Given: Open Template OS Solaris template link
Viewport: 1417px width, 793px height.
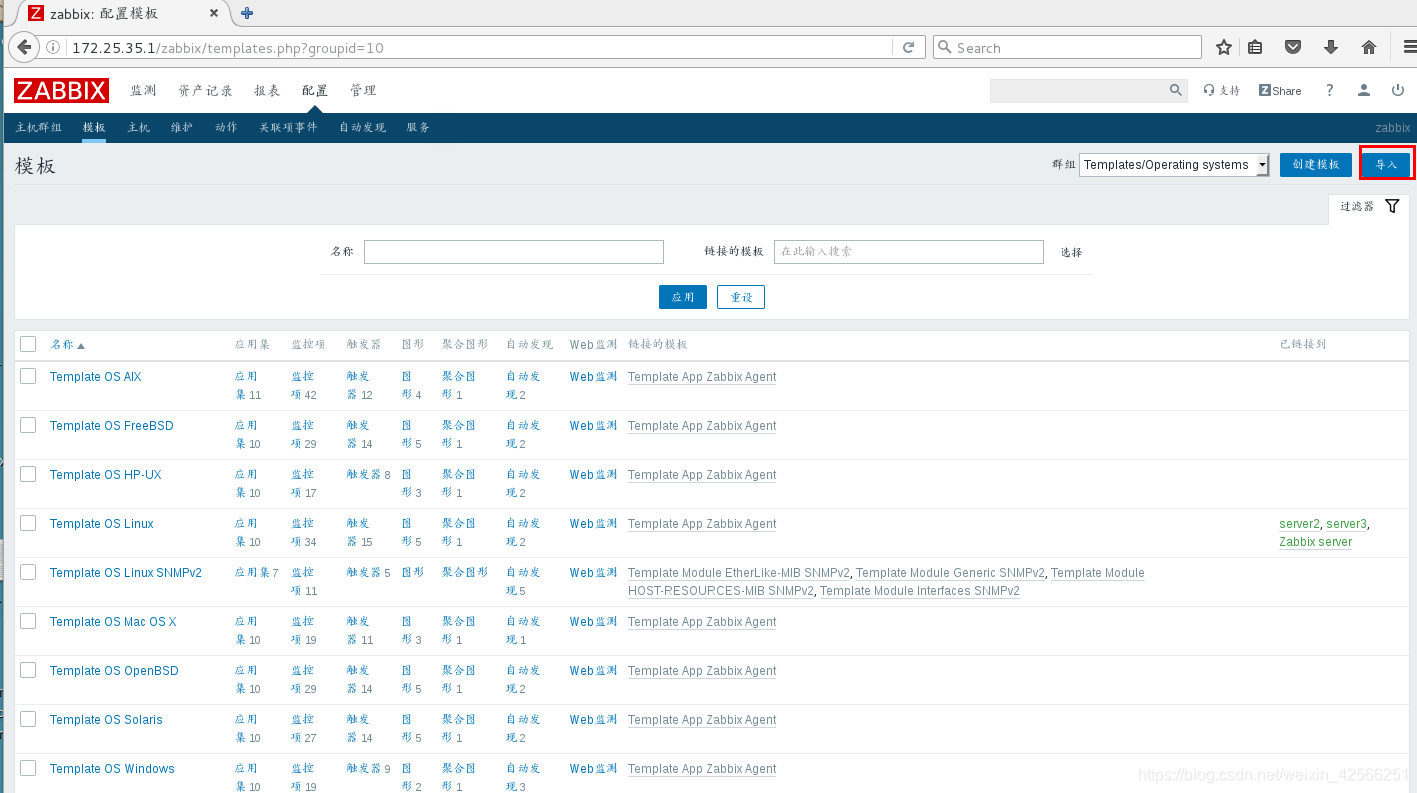Looking at the screenshot, I should click(x=106, y=719).
